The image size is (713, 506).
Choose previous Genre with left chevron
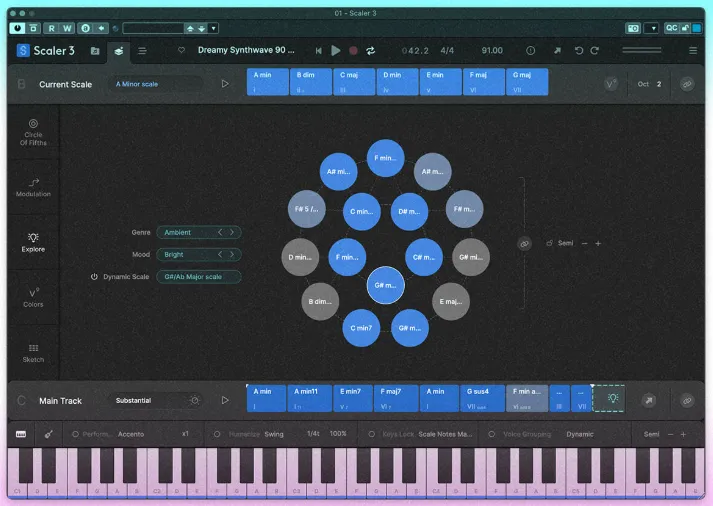pyautogui.click(x=220, y=232)
